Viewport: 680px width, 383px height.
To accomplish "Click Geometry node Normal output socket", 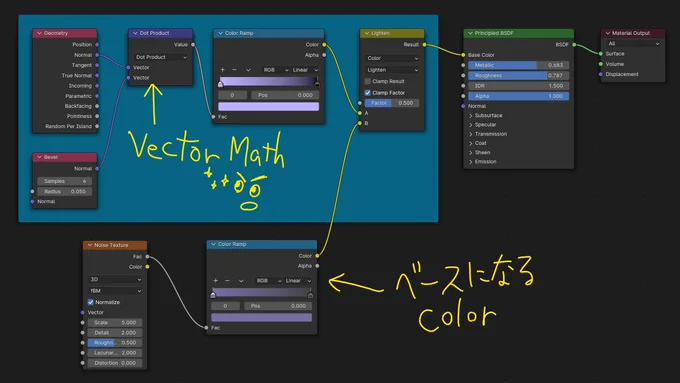I will pos(97,55).
